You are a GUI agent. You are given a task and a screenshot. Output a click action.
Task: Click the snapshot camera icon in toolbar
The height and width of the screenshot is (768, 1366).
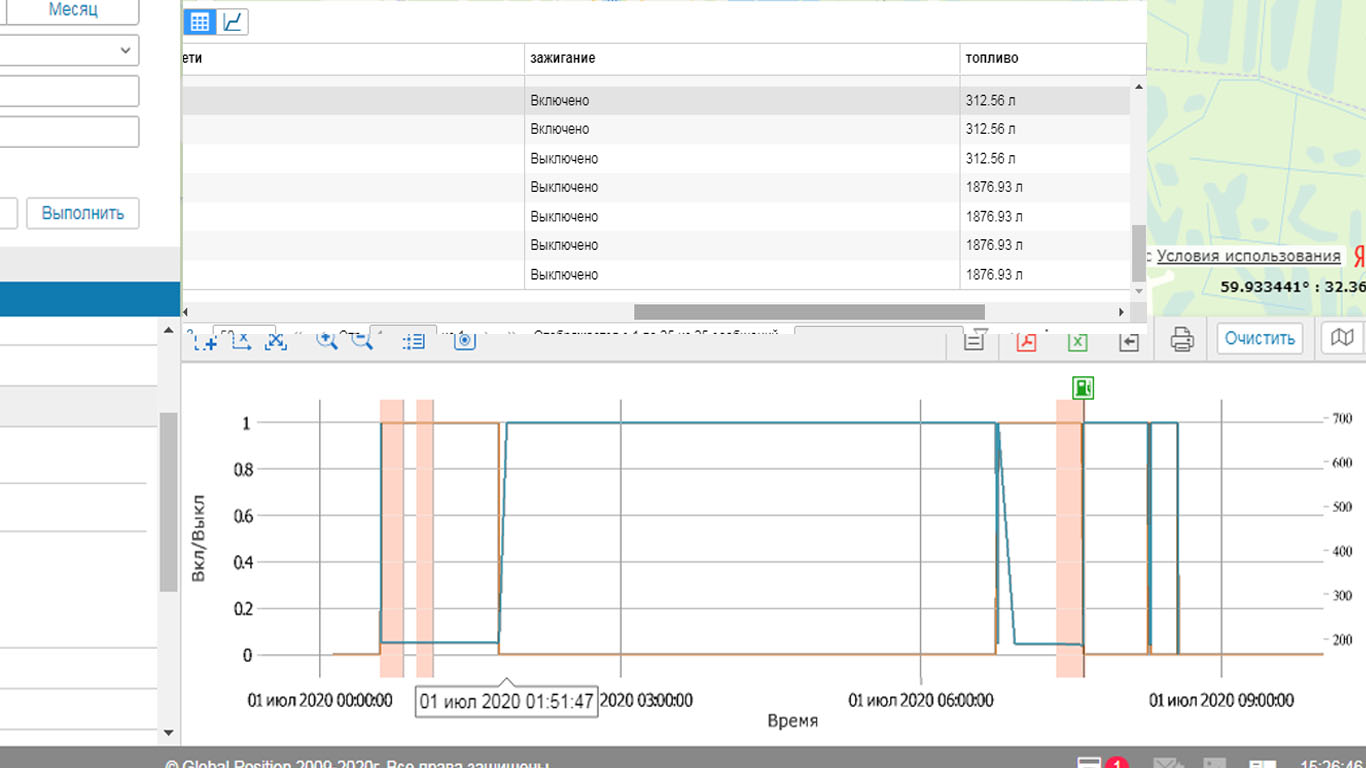click(464, 341)
